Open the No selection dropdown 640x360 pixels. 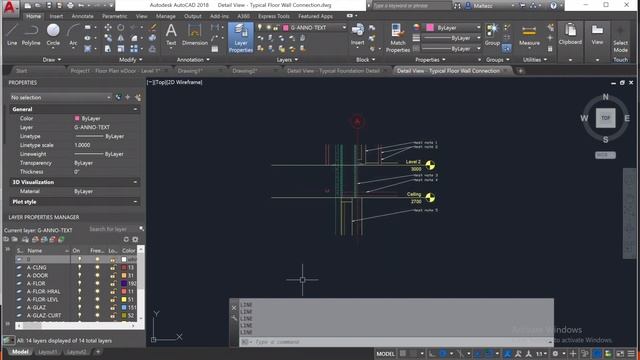click(x=60, y=98)
